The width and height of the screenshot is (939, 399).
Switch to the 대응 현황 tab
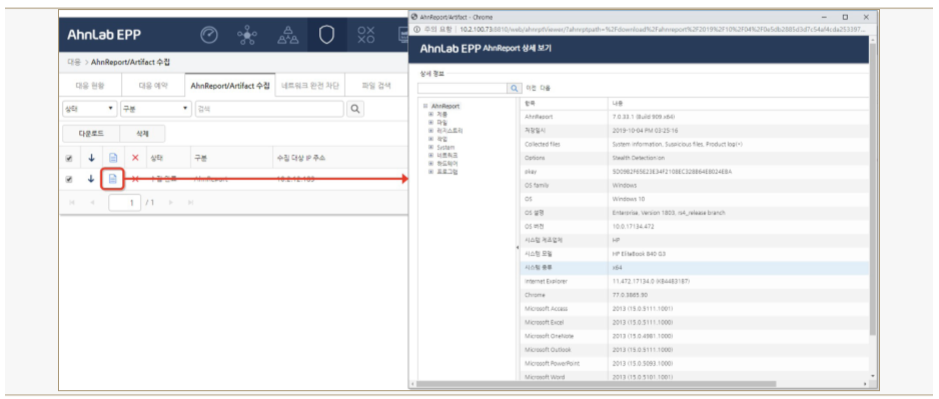[x=90, y=86]
